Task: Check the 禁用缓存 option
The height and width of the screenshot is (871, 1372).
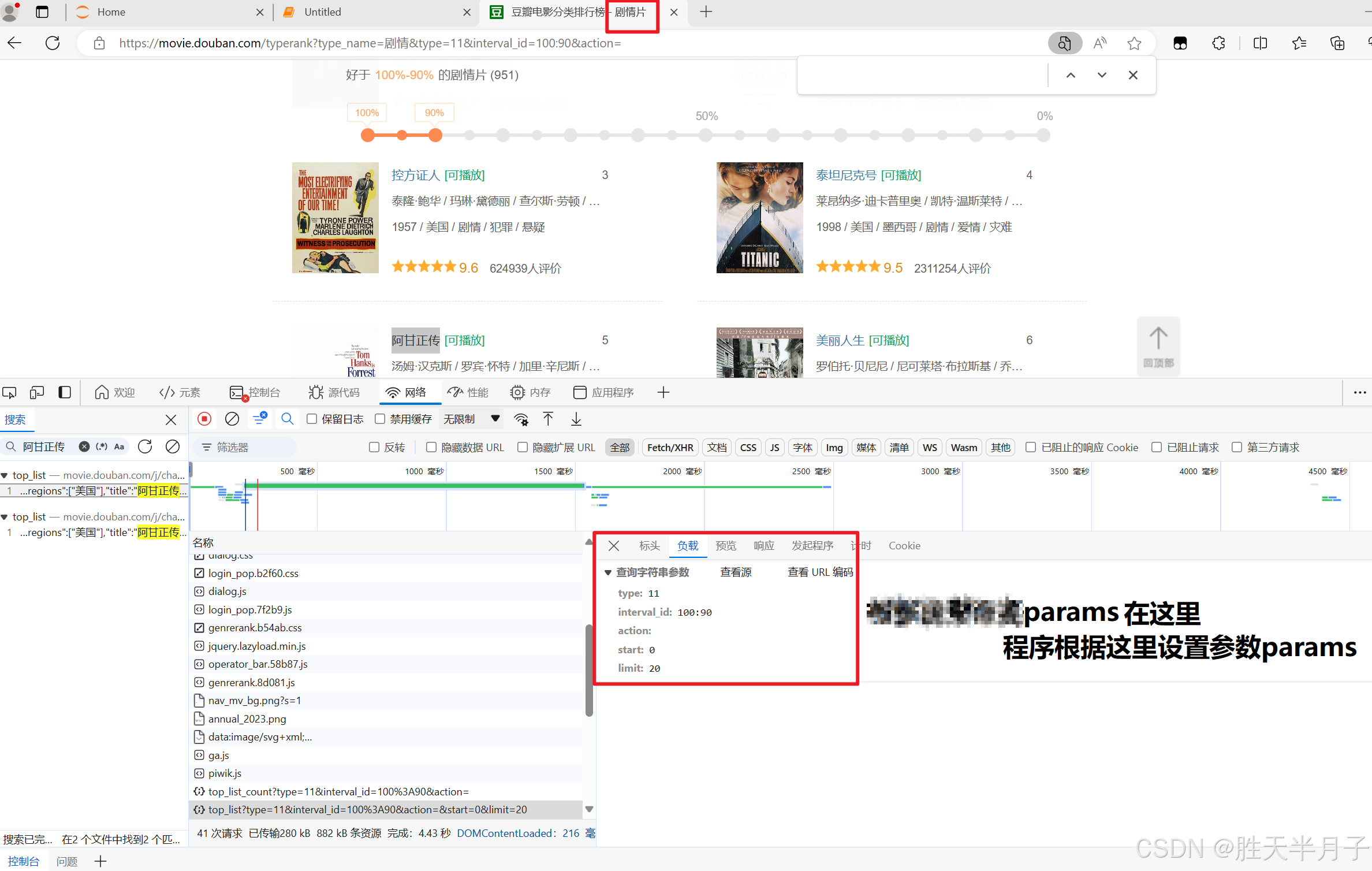Action: [x=380, y=419]
